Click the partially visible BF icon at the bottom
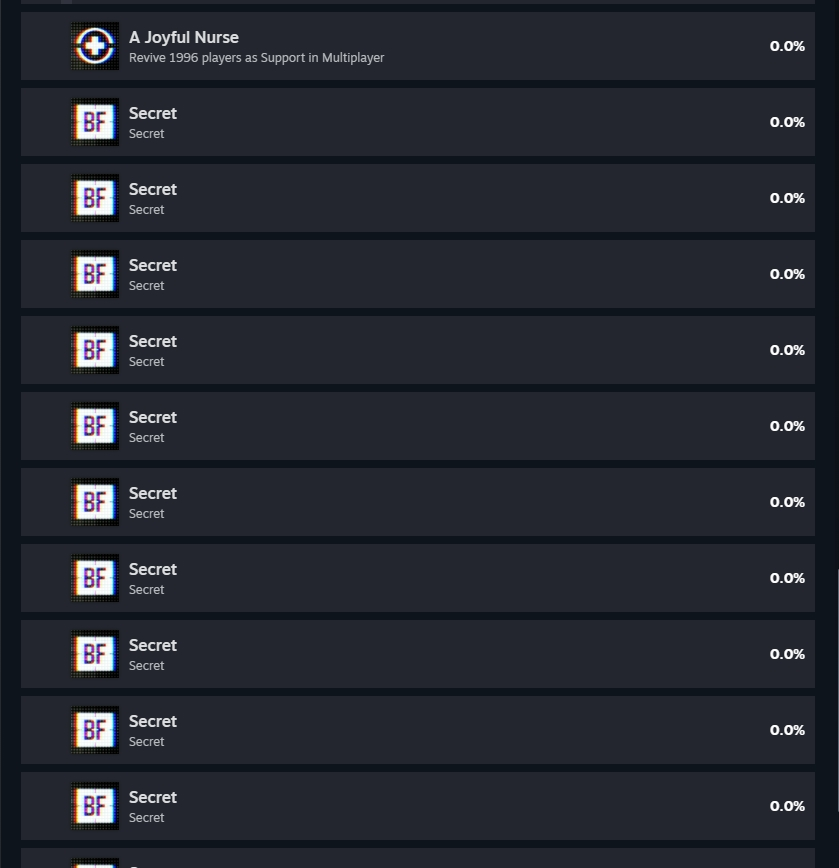This screenshot has width=839, height=868. [x=95, y=863]
